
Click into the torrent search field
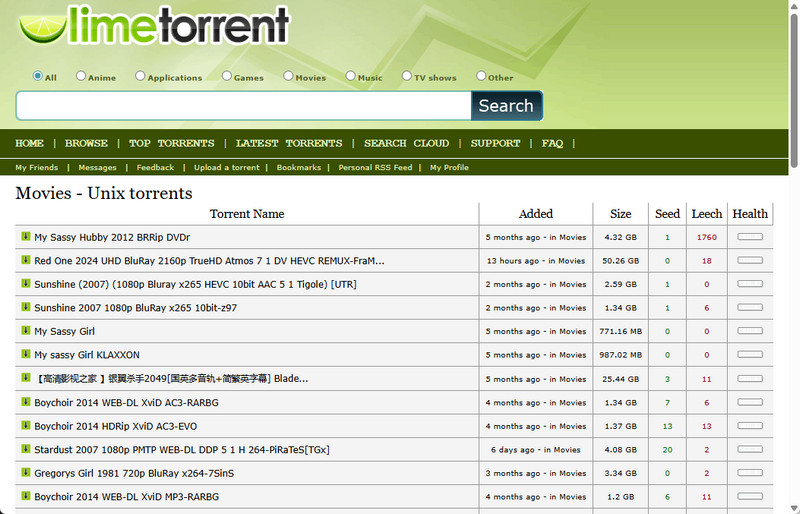[244, 106]
